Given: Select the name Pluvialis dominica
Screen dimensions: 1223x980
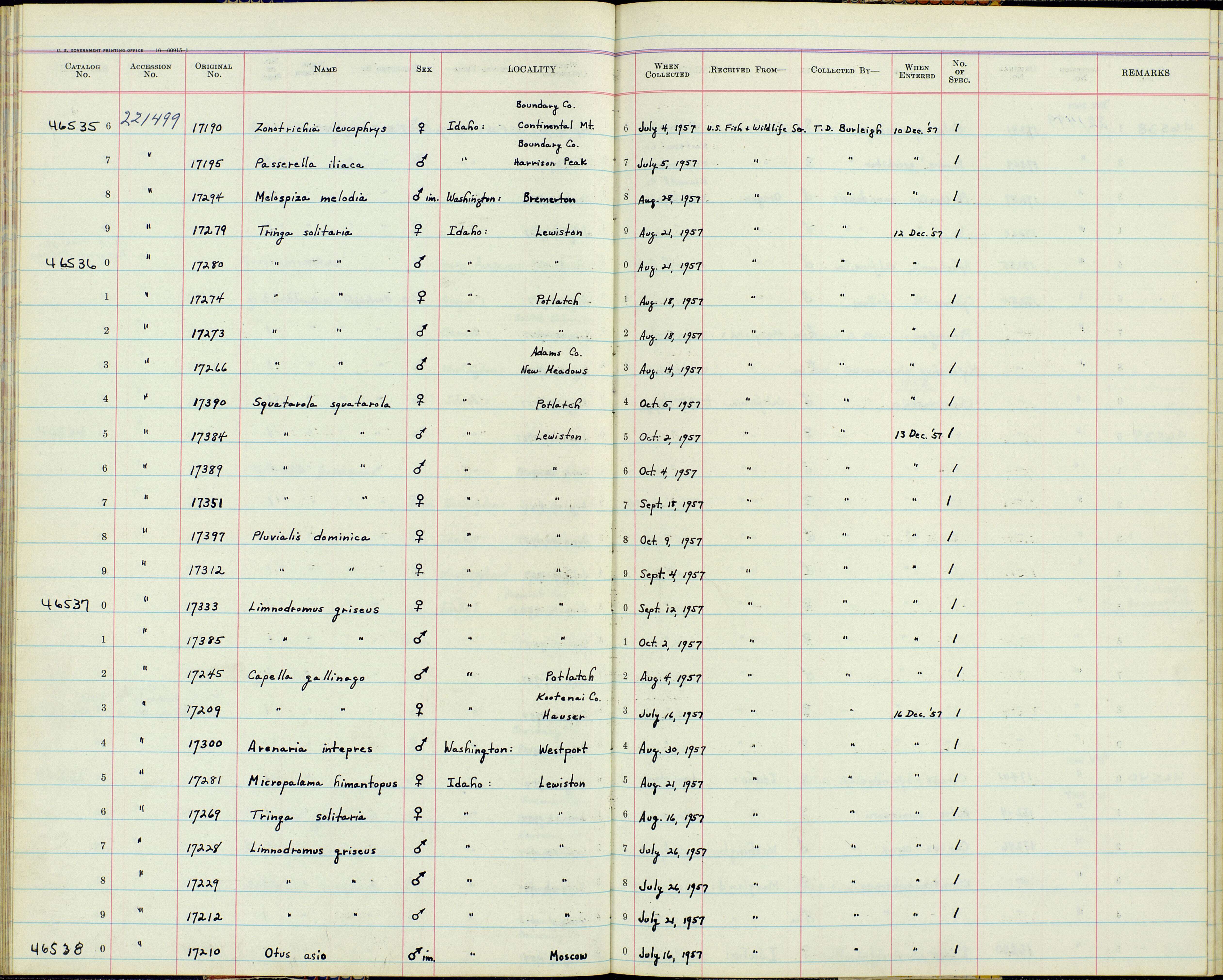Looking at the screenshot, I should pos(311,536).
